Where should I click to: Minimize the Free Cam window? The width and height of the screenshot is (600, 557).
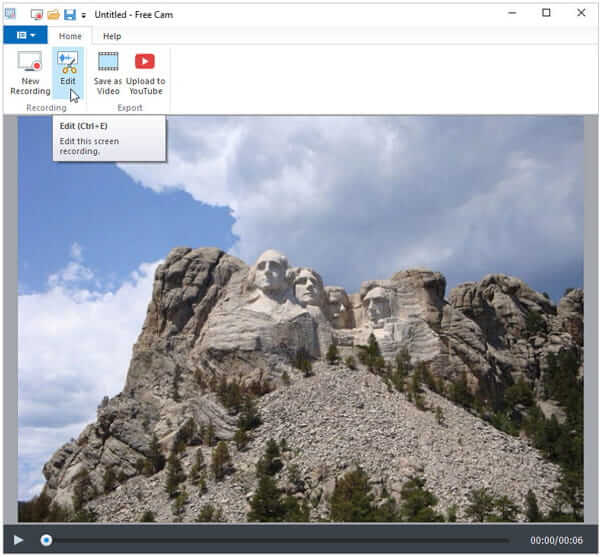point(511,13)
